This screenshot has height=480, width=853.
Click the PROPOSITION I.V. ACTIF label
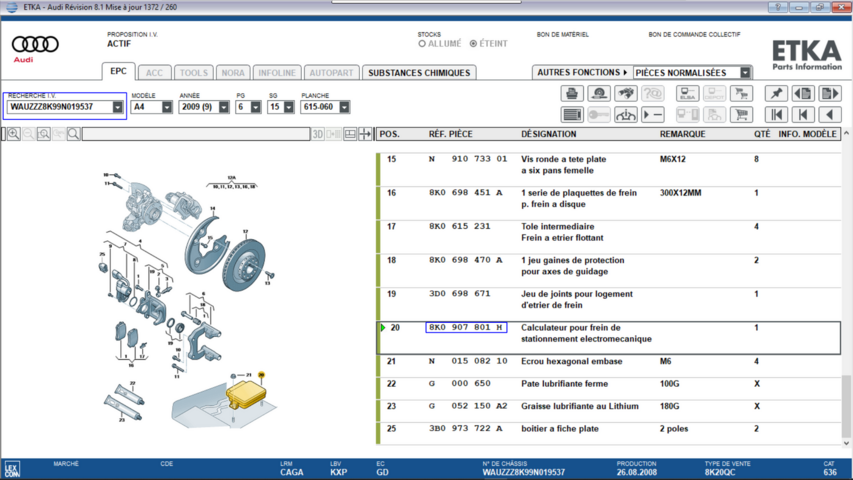pyautogui.click(x=132, y=39)
